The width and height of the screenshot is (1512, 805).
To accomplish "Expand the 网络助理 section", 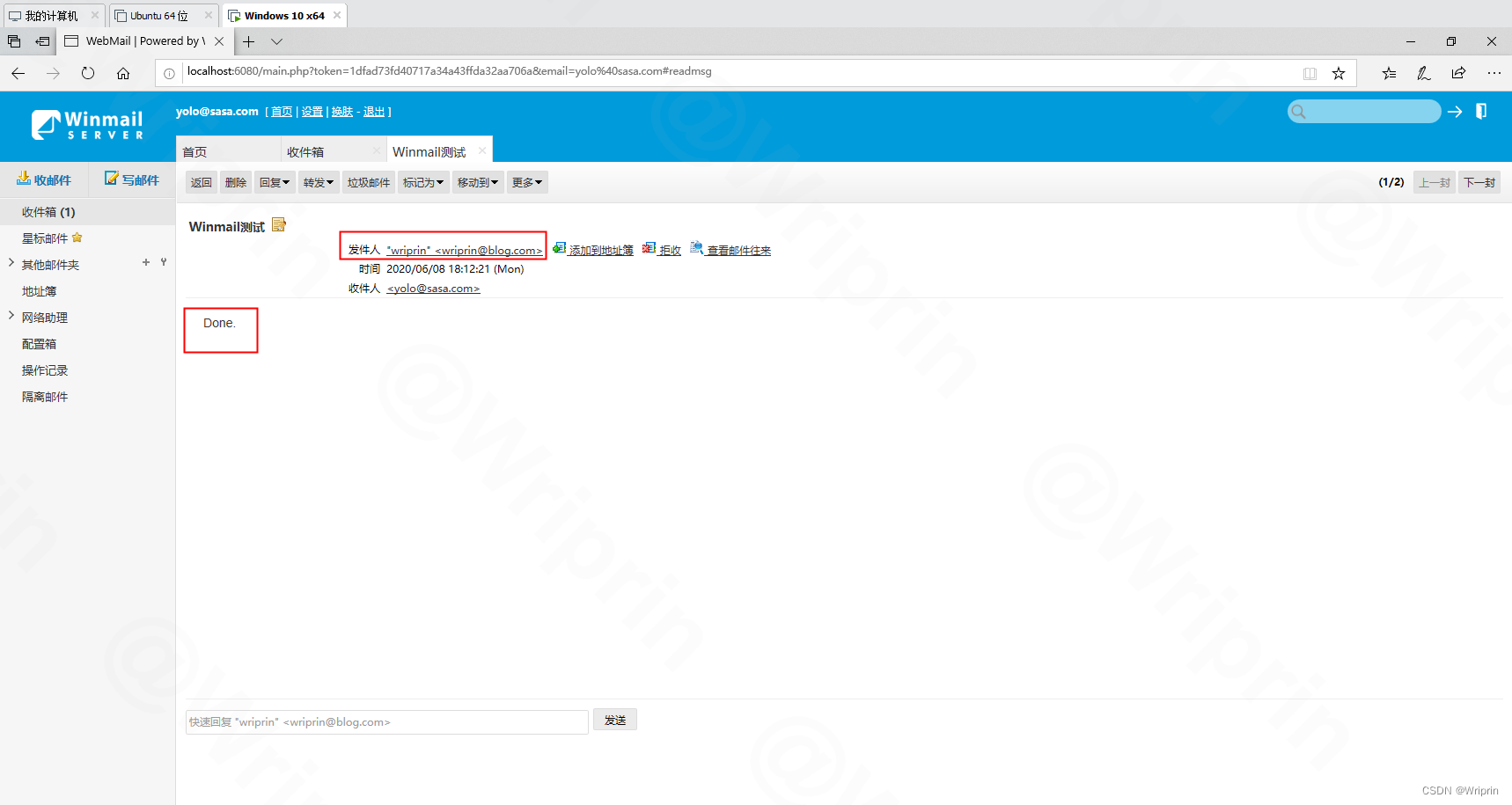I will click(x=10, y=317).
